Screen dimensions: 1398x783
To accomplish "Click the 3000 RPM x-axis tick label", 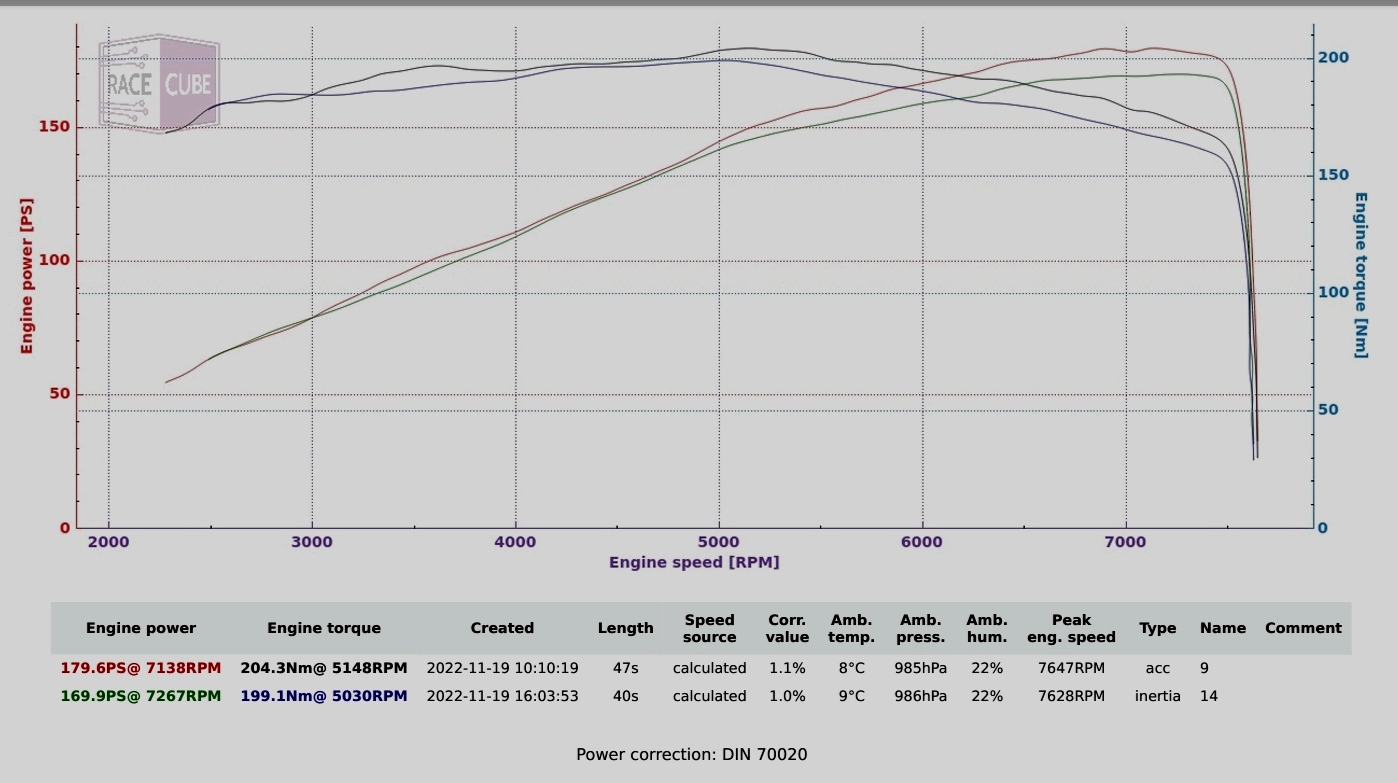I will 311,542.
